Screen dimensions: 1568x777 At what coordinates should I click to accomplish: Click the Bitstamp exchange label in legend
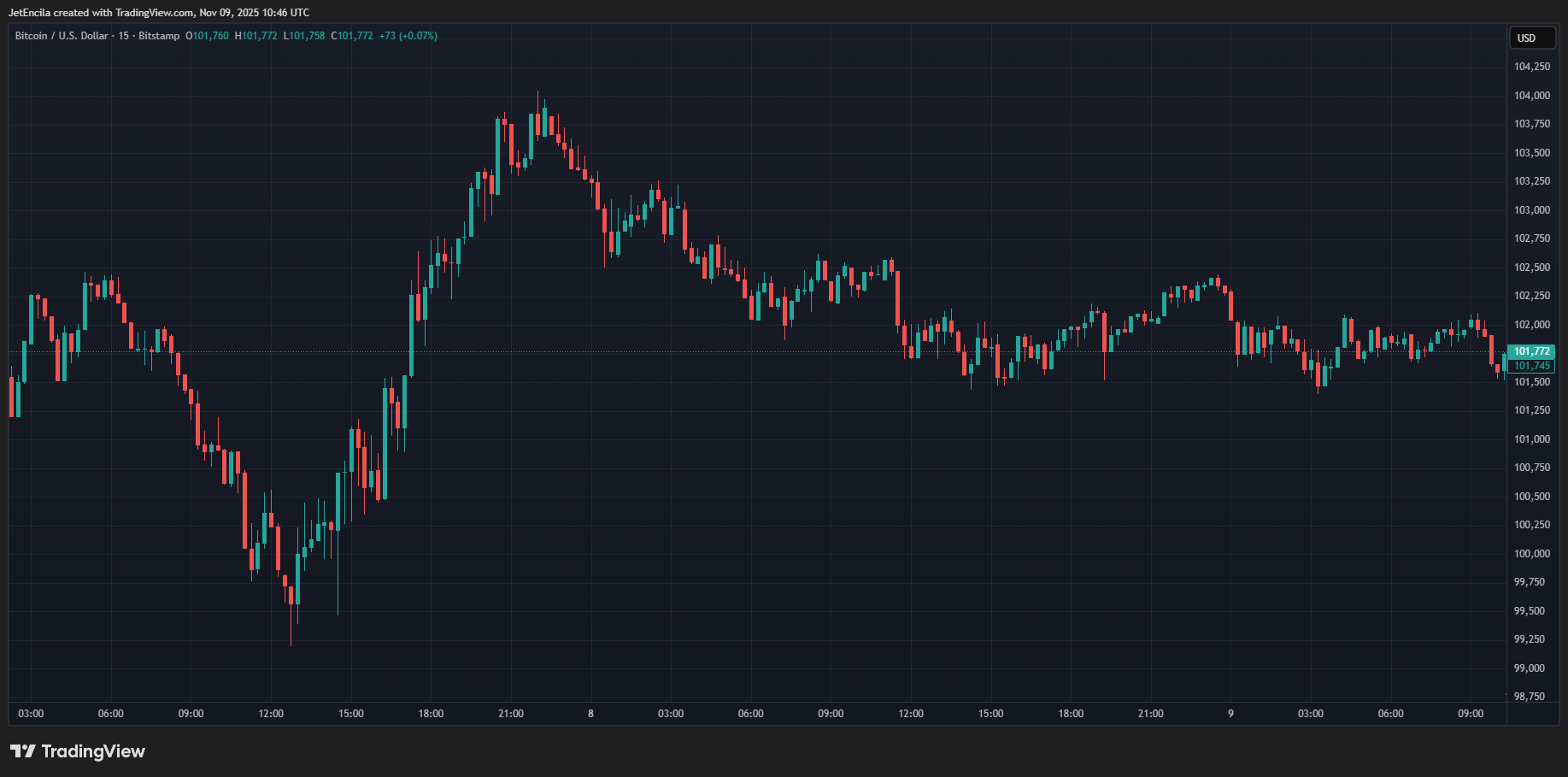(159, 36)
